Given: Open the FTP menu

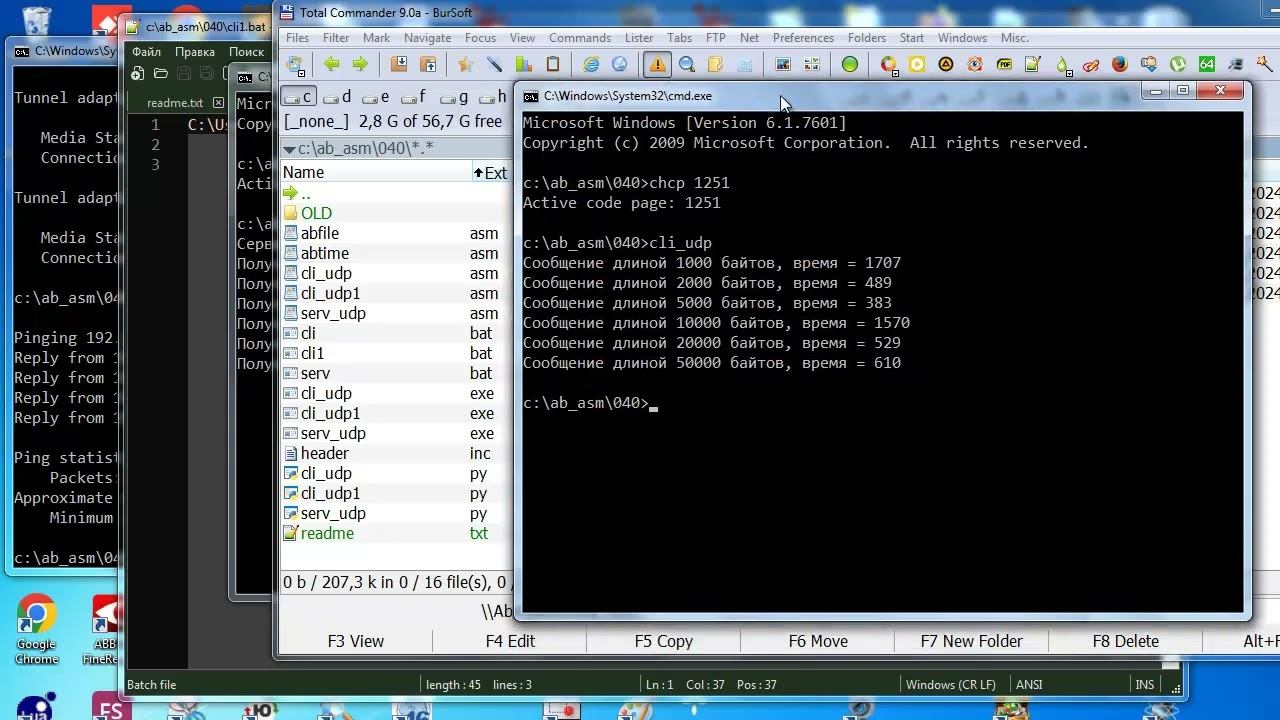Looking at the screenshot, I should coord(716,38).
